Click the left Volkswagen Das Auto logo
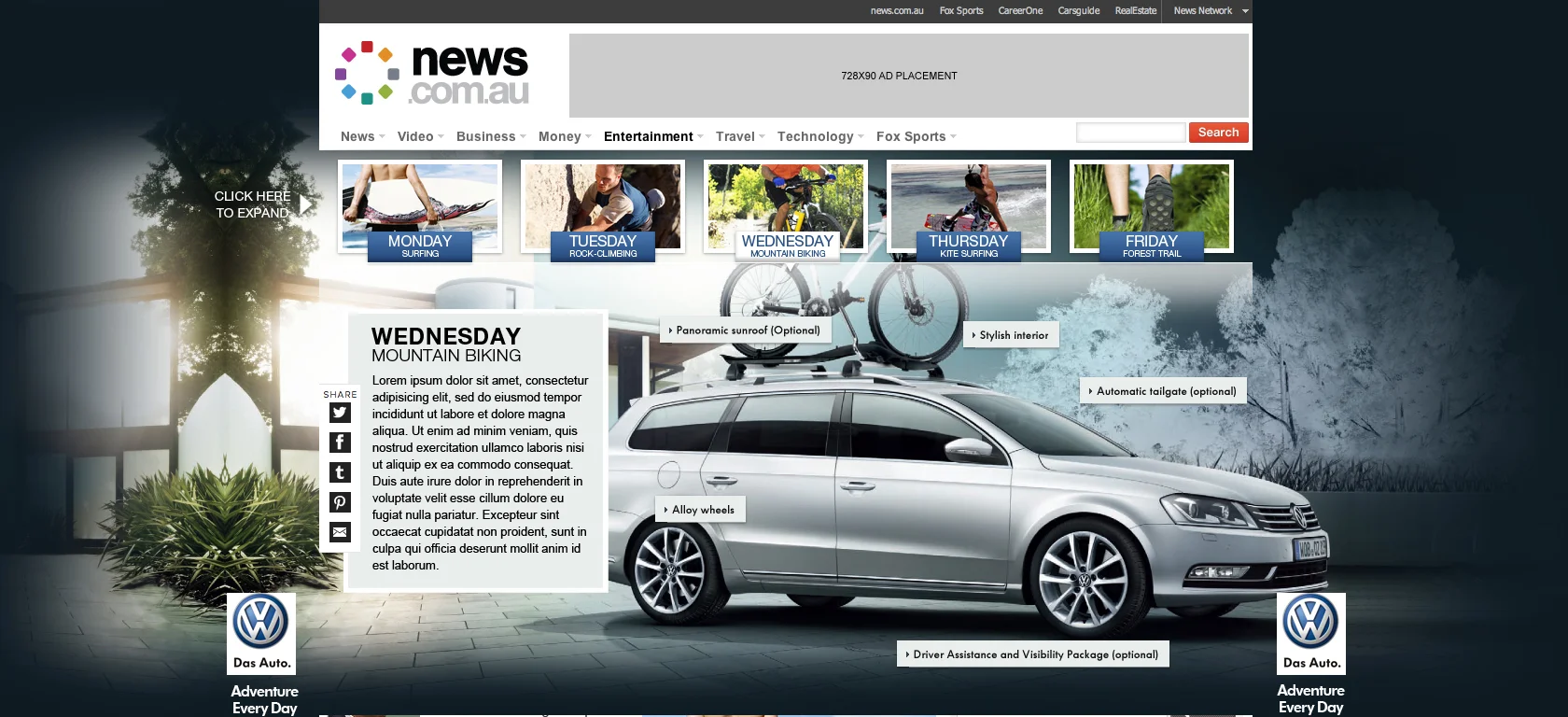 (261, 633)
